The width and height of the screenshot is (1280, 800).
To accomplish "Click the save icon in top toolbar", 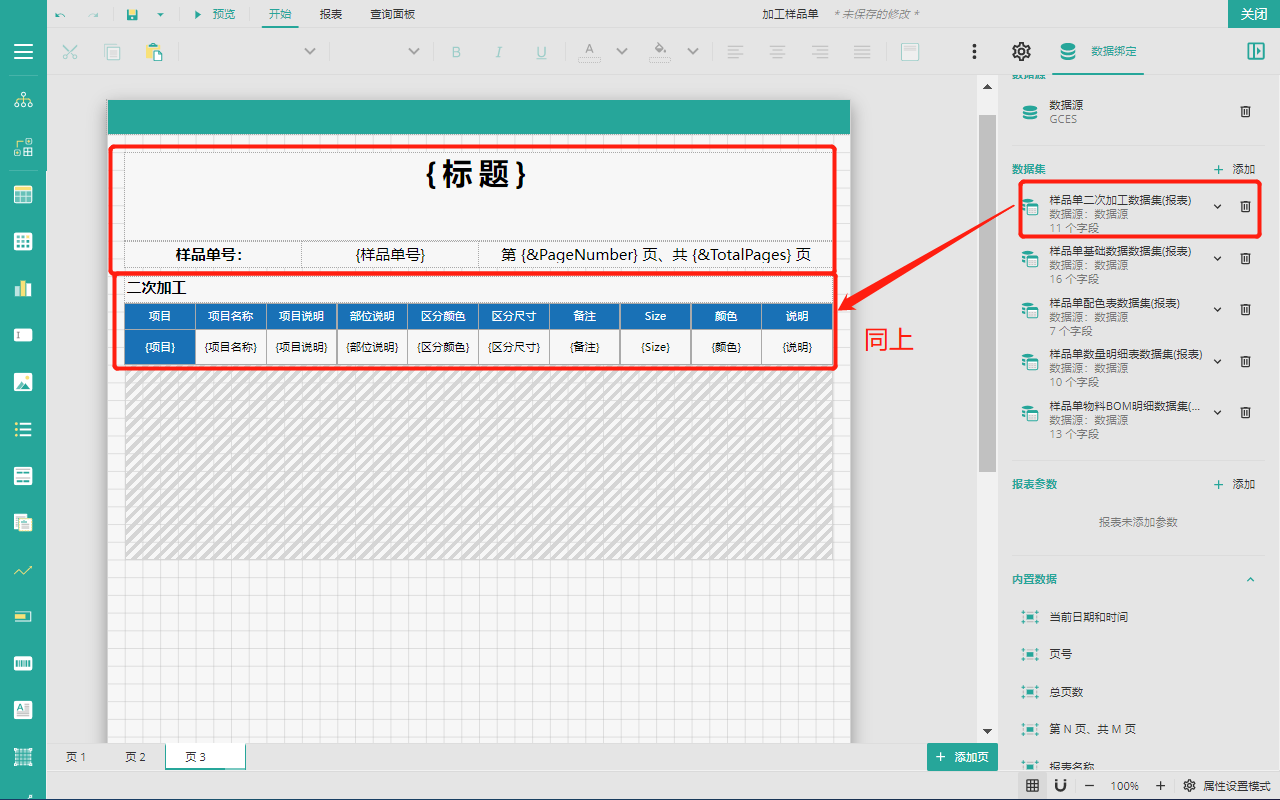I will point(132,14).
